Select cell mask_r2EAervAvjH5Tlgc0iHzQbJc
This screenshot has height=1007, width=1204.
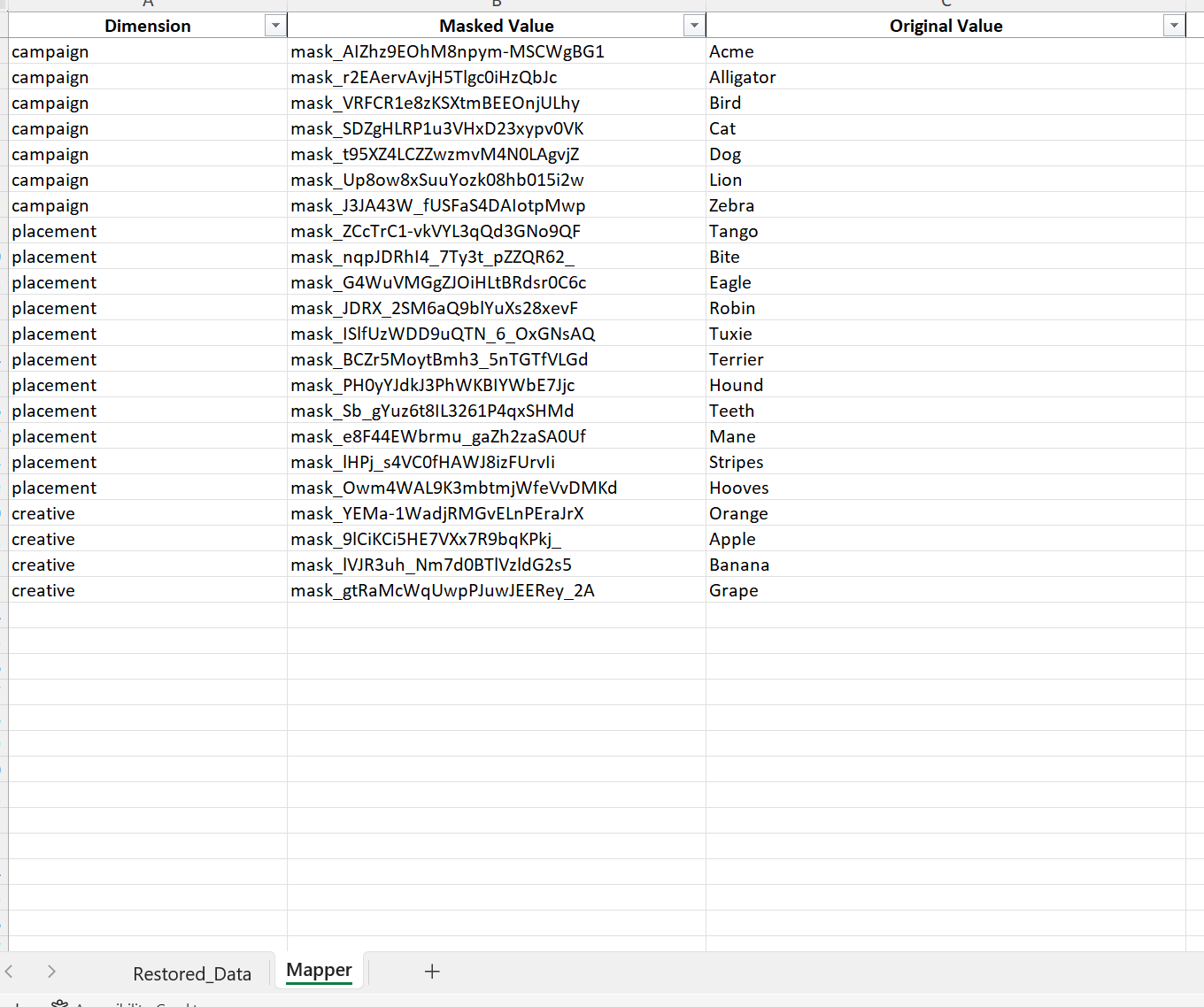coord(497,77)
